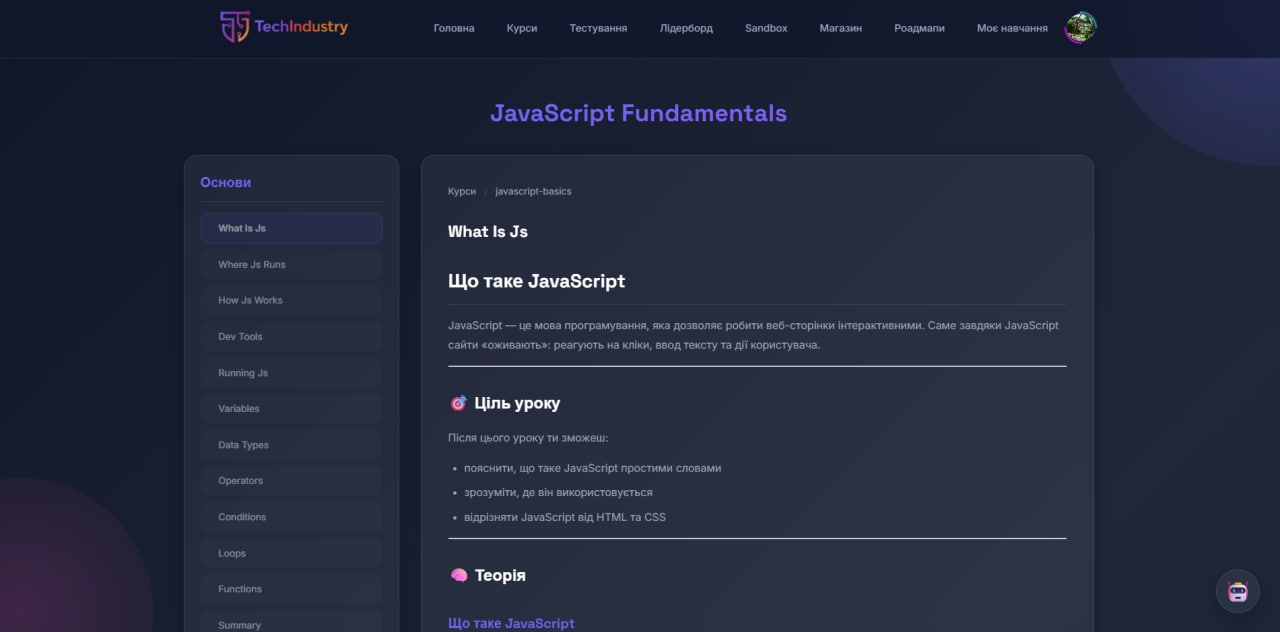Open Роадмапи in the navbar
The image size is (1280, 632).
(919, 28)
